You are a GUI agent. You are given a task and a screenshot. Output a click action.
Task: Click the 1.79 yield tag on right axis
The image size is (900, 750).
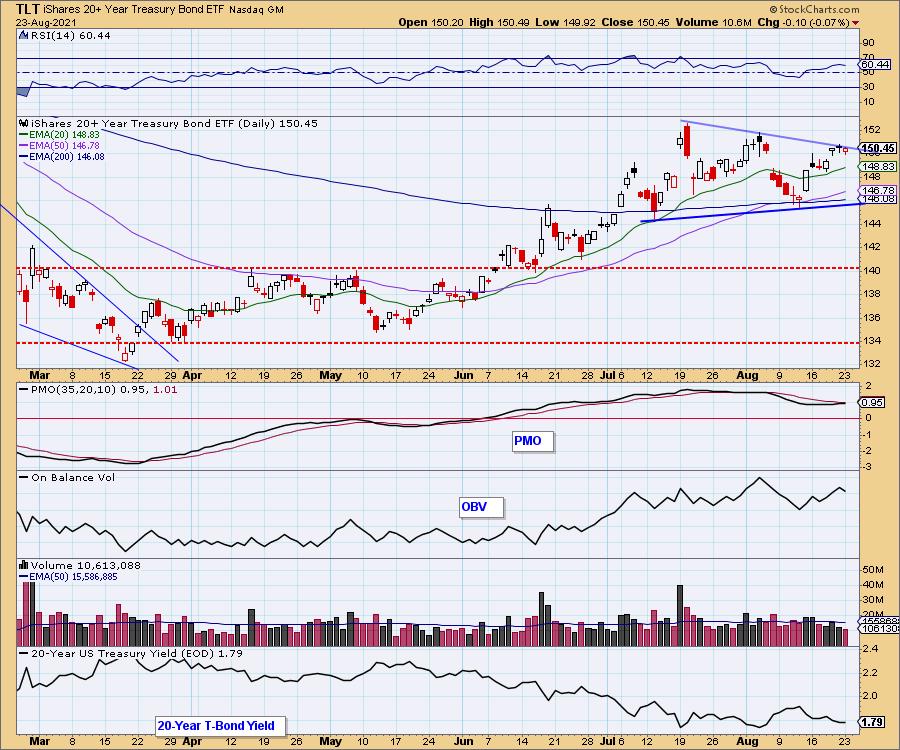pos(872,722)
